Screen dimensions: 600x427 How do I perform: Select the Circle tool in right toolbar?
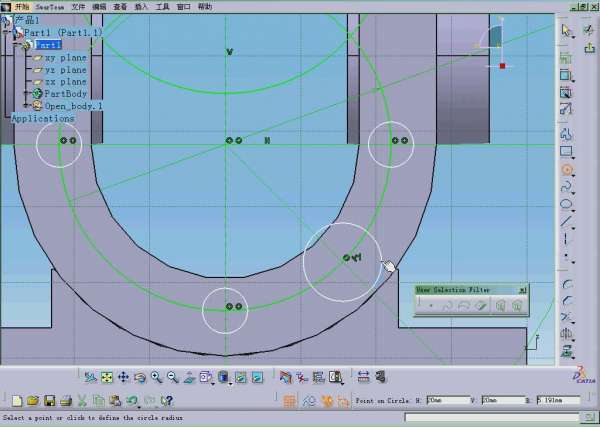(x=566, y=170)
